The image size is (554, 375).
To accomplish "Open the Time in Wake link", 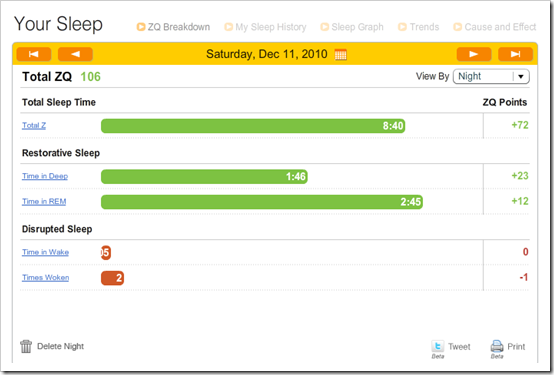I will 45,252.
